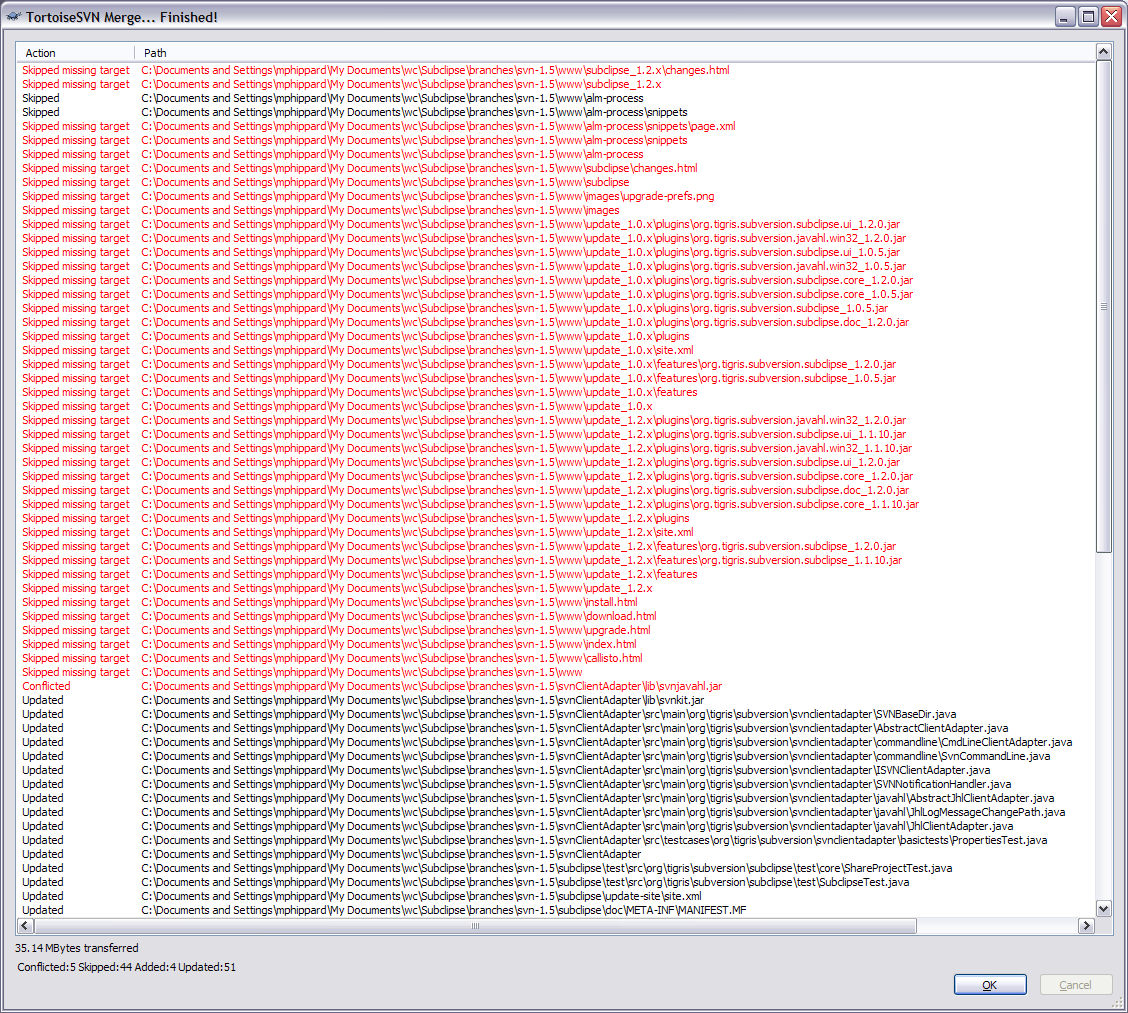Image resolution: width=1128 pixels, height=1013 pixels.
Task: Select the Updated row for CmdLineClientAdapter.java
Action: (555, 742)
